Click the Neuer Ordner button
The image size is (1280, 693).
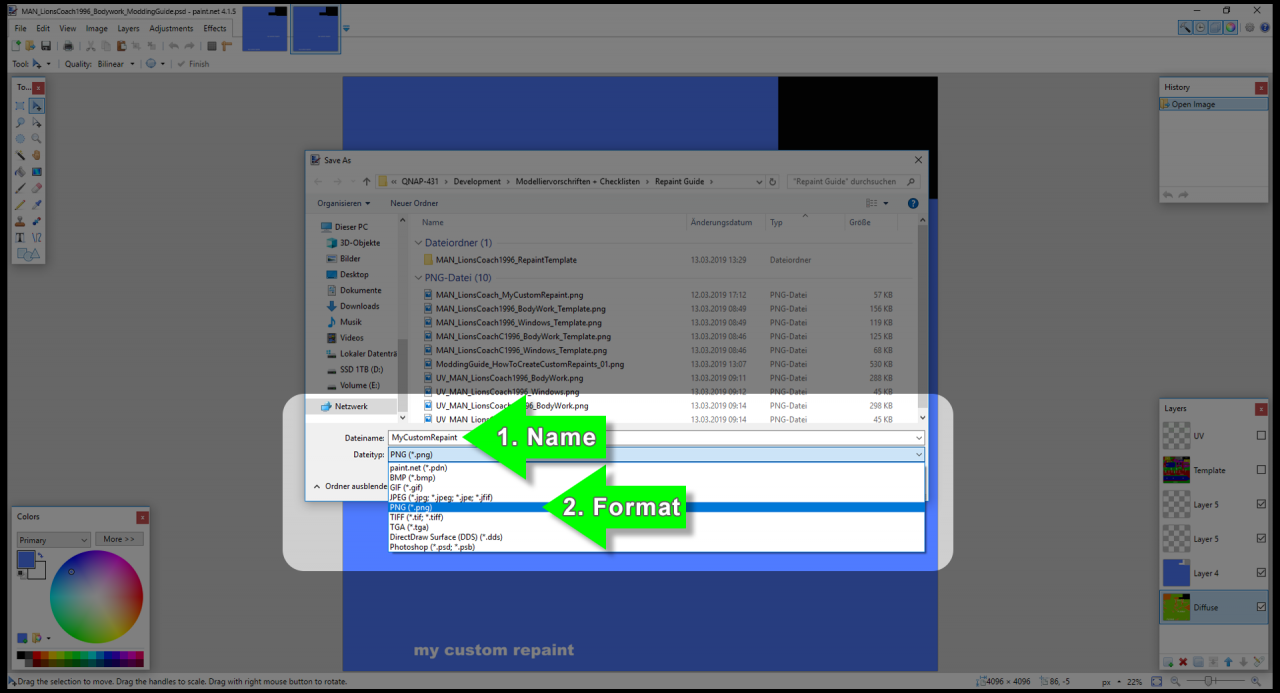tap(414, 203)
